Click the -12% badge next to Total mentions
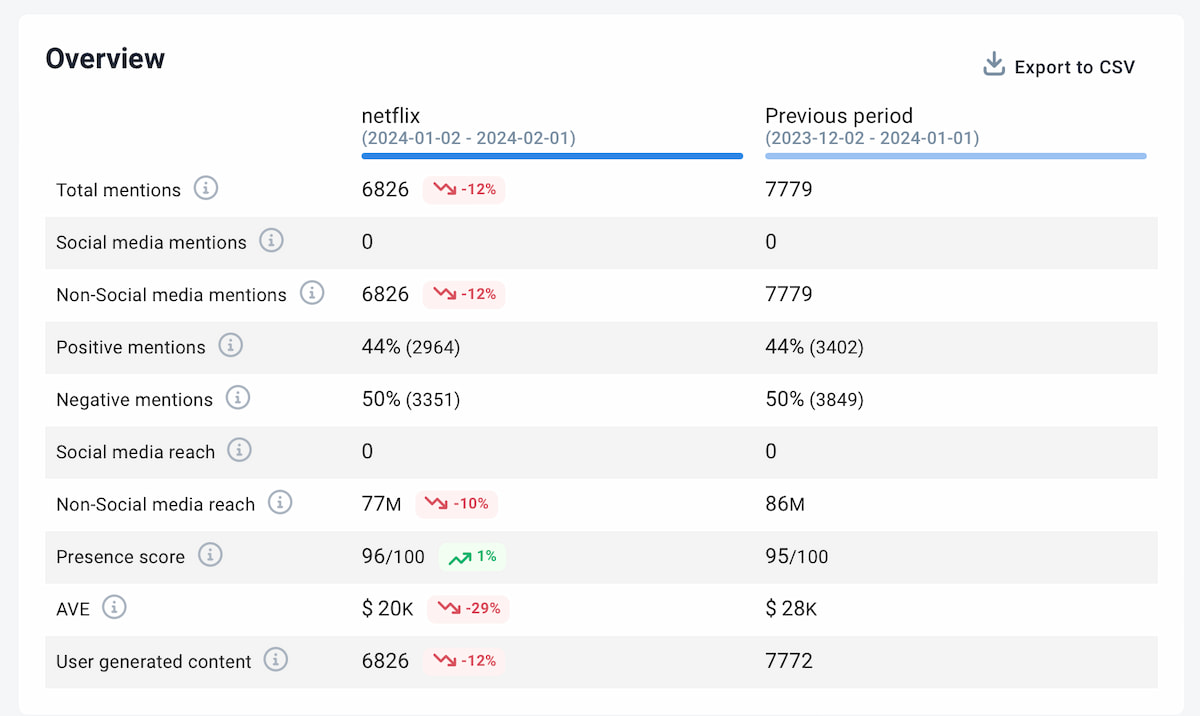Image resolution: width=1200 pixels, height=716 pixels. [463, 188]
